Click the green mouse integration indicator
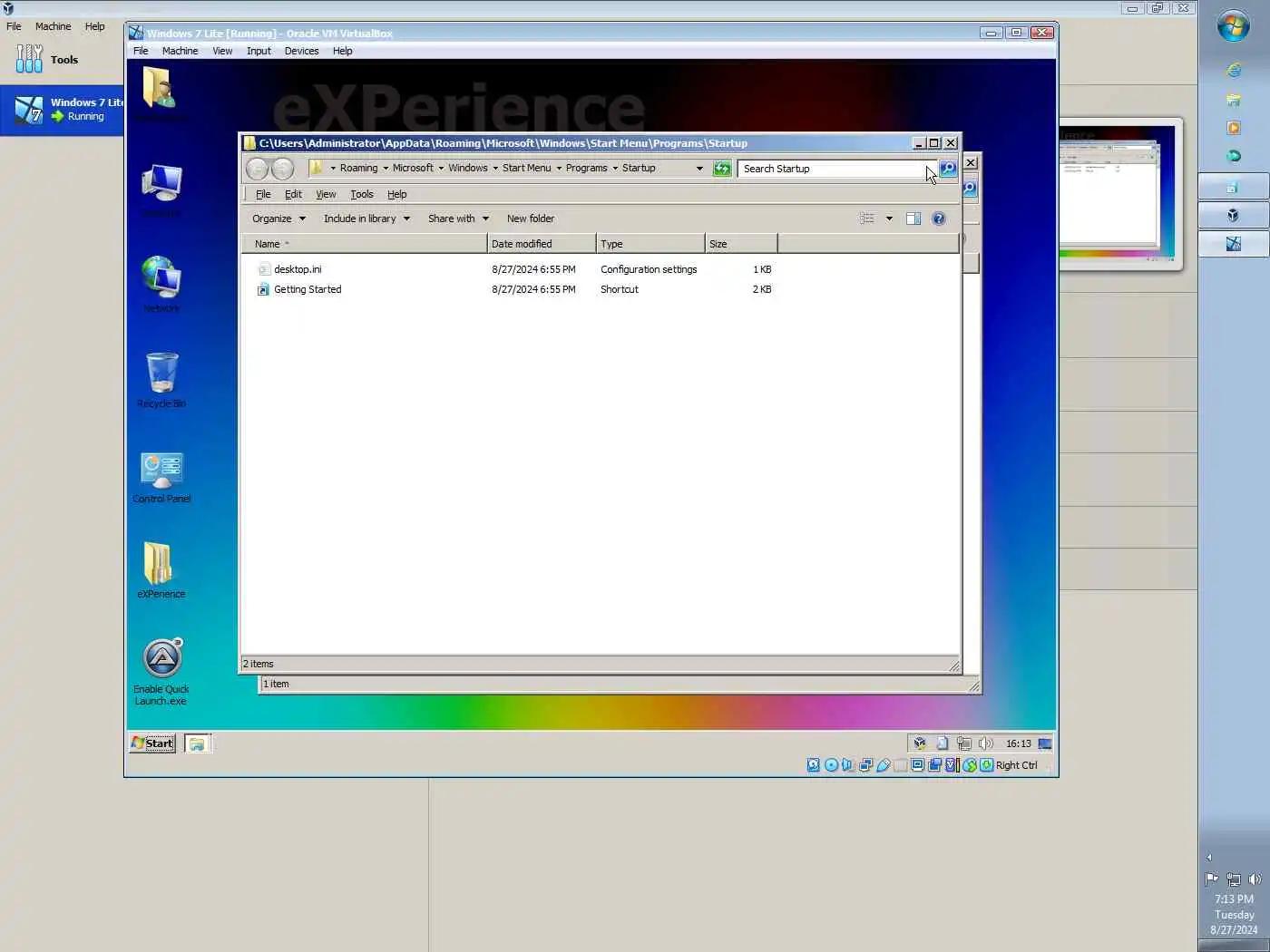 coord(970,765)
